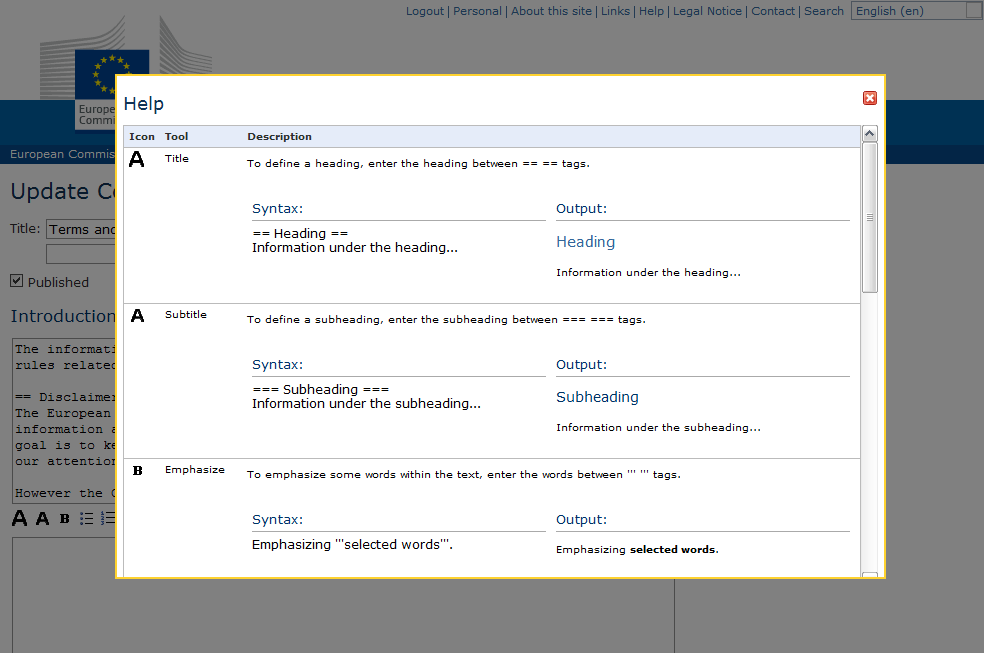984x653 pixels.
Task: Click the Emphasizing '''selected words''' syntax example
Action: click(x=352, y=544)
